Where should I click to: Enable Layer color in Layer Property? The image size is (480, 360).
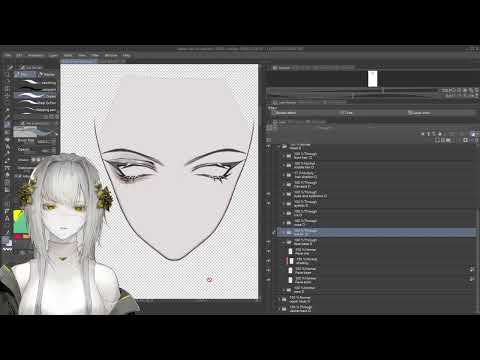tap(419, 113)
